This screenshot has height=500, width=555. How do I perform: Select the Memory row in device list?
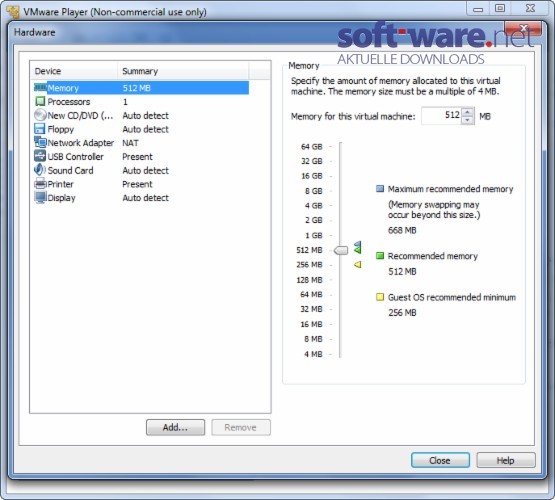click(x=141, y=88)
